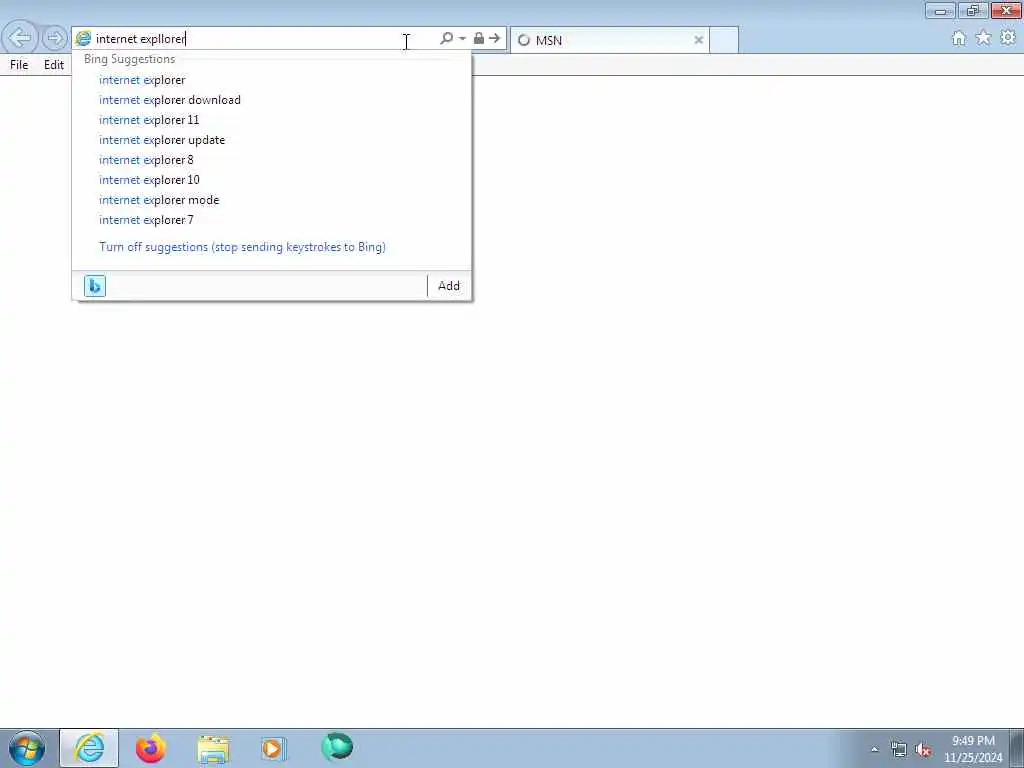Click the Internet Explorer page icon in address bar
The height and width of the screenshot is (768, 1024).
83,39
